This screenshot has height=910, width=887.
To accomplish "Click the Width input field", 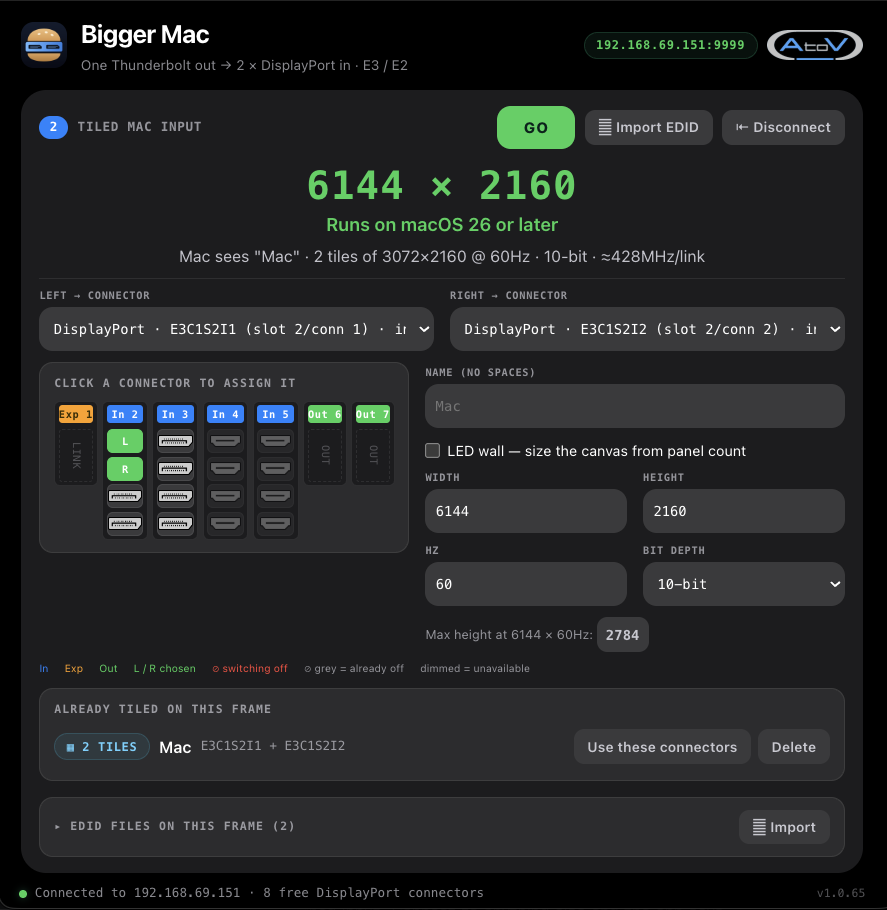I will point(526,511).
